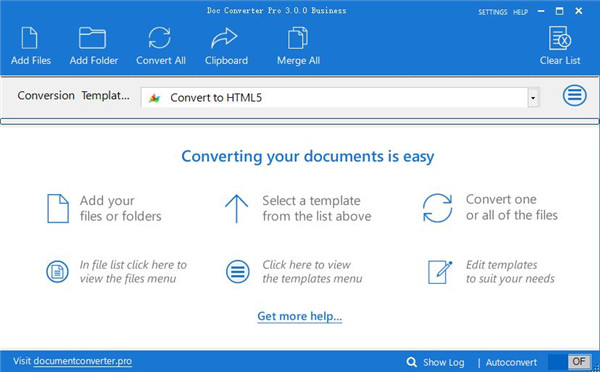Select the Clipboard toolbar icon
This screenshot has height=372, width=600.
pos(224,38)
